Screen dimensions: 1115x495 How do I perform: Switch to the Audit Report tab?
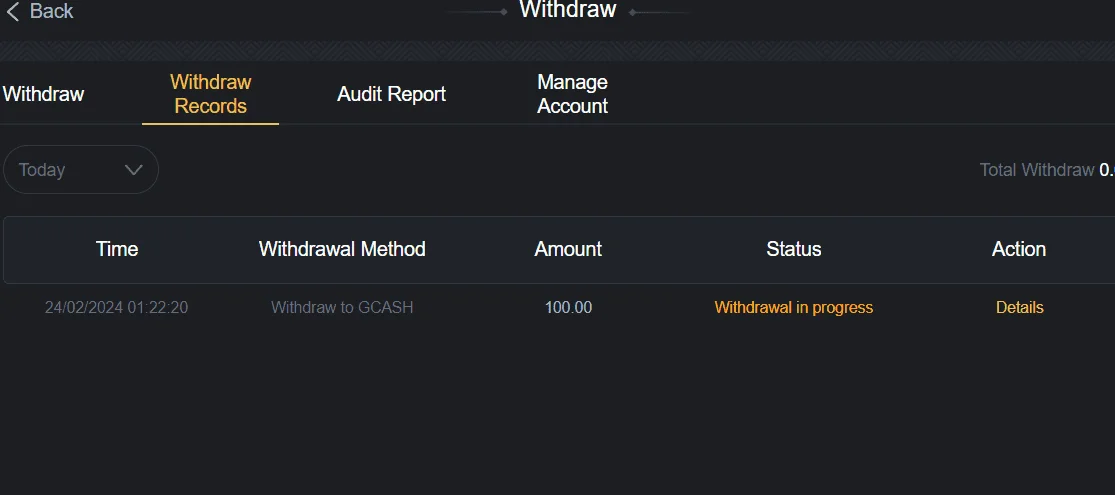click(x=392, y=94)
